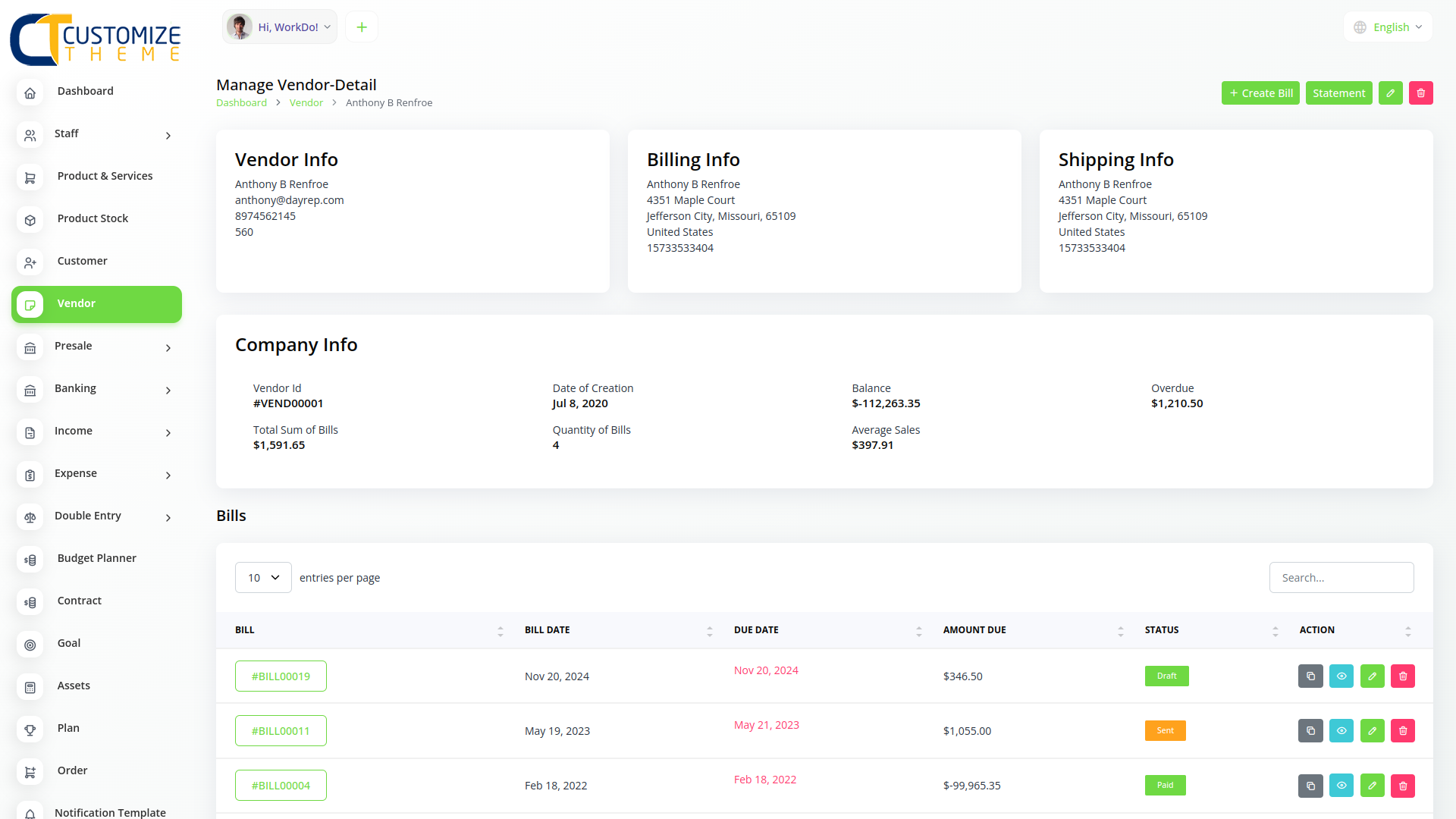Open the entries per page dropdown
The width and height of the screenshot is (1456, 819).
pyautogui.click(x=263, y=578)
